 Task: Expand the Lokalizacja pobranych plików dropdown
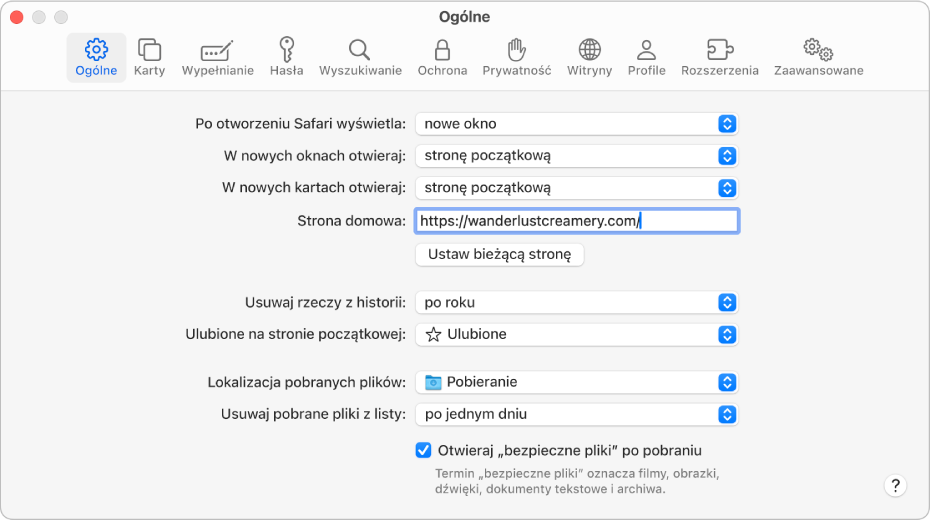pos(577,382)
